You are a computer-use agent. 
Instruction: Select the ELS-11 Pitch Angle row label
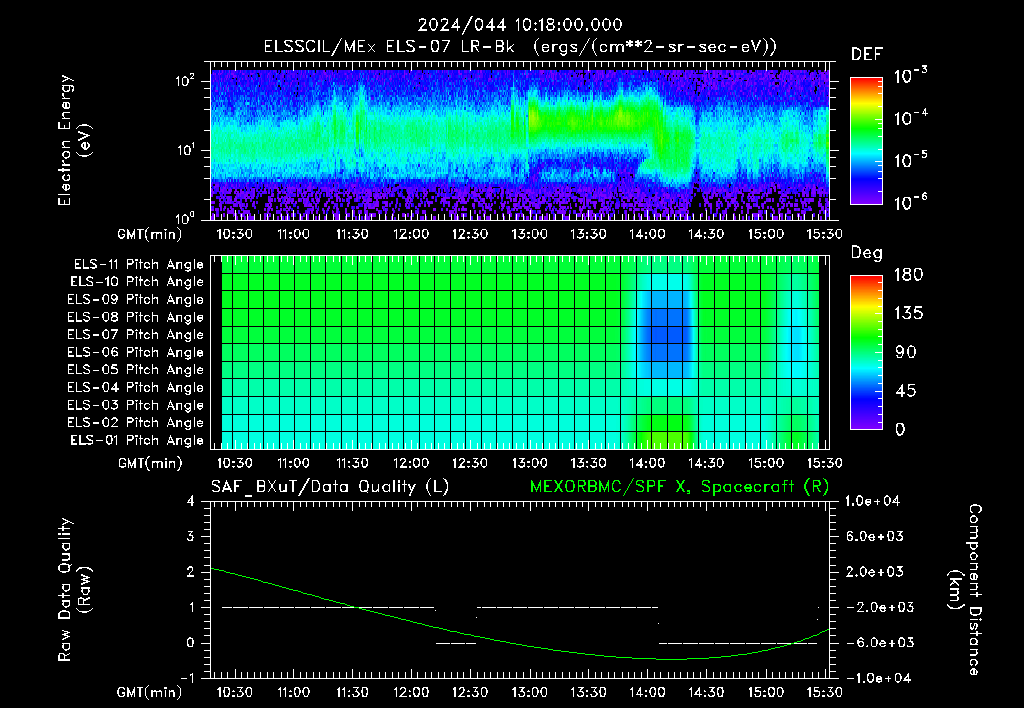click(138, 265)
